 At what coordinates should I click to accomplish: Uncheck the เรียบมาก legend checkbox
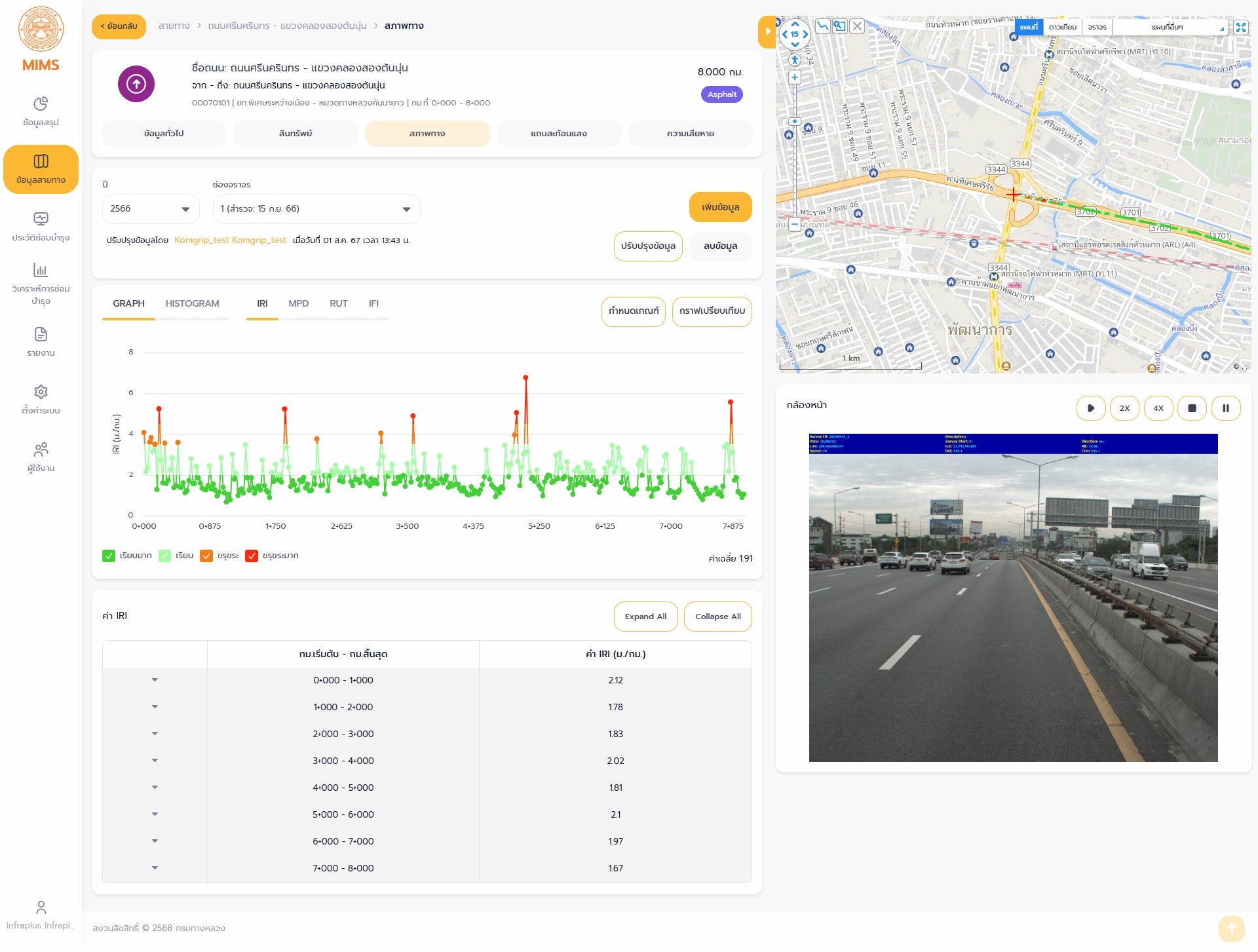point(109,556)
